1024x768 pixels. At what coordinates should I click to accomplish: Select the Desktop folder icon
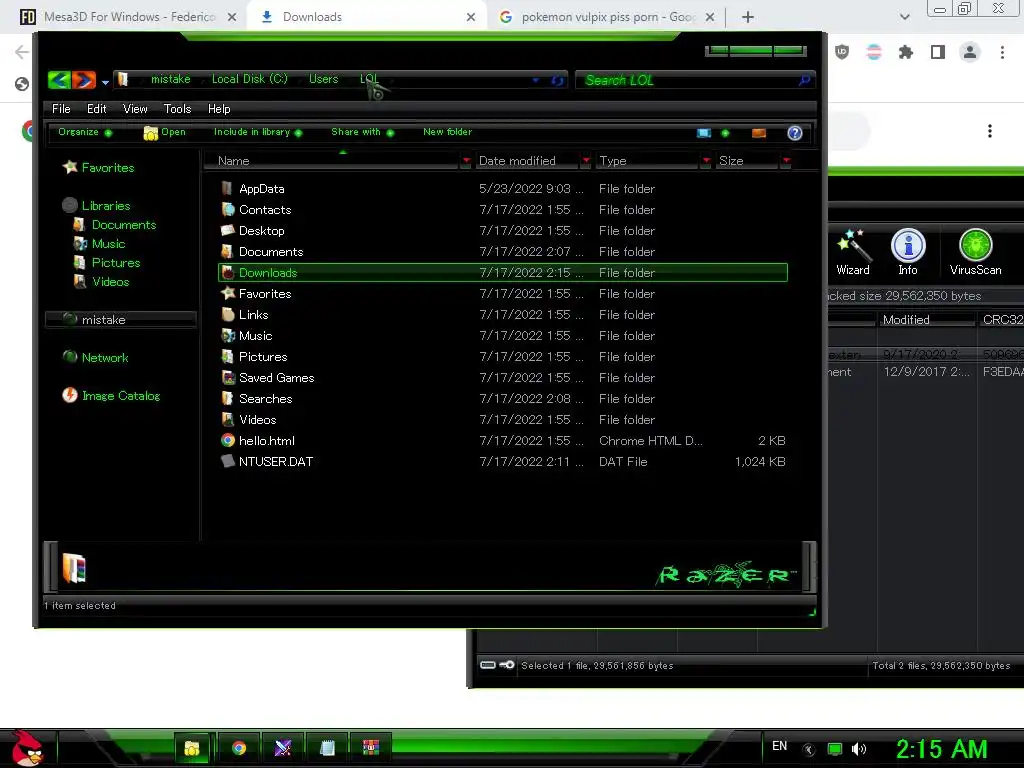[x=227, y=231]
